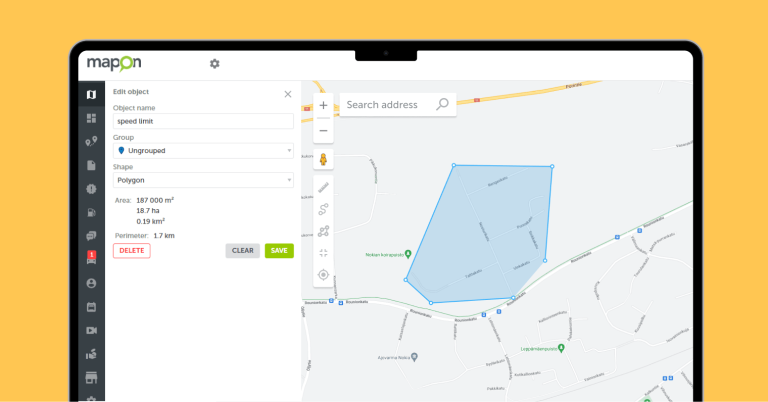Viewport: 768px width, 402px height.
Task: Close the Edit object panel
Action: (x=288, y=94)
